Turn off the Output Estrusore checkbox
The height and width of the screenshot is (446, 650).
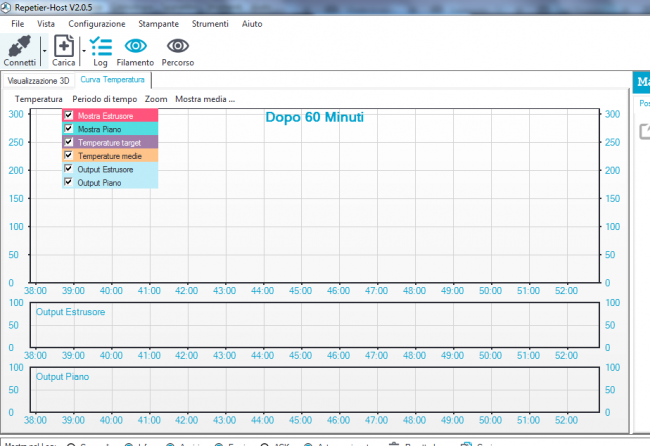68,169
